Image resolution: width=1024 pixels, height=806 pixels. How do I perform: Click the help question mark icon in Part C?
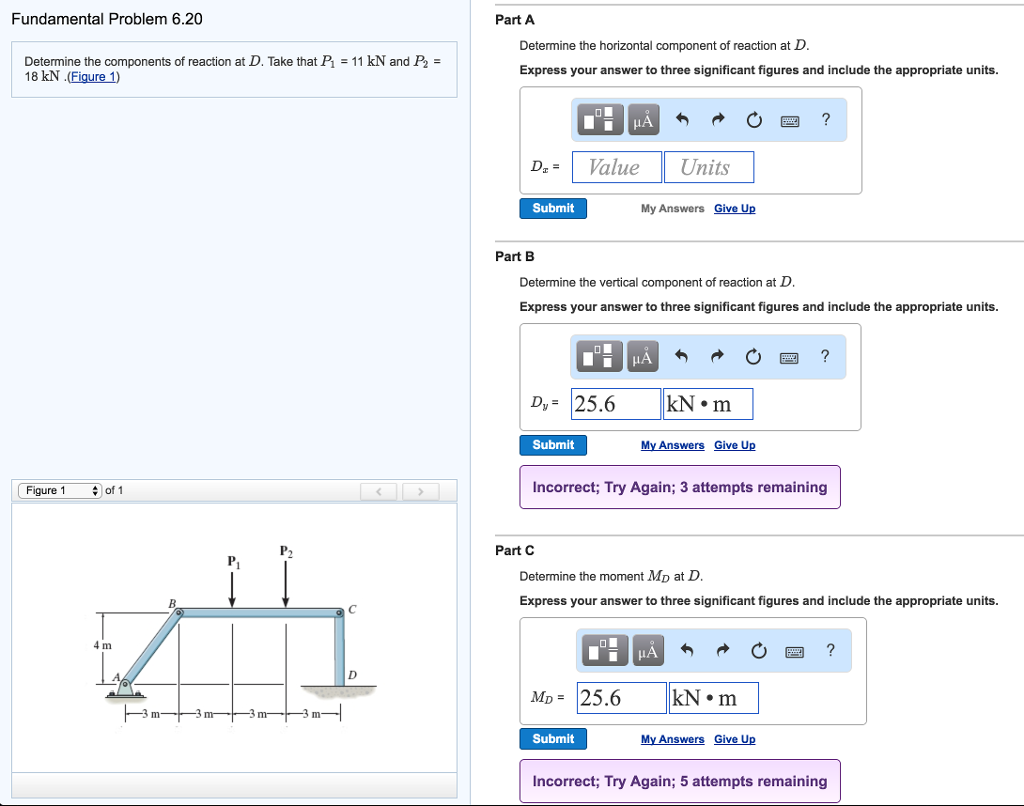829,649
